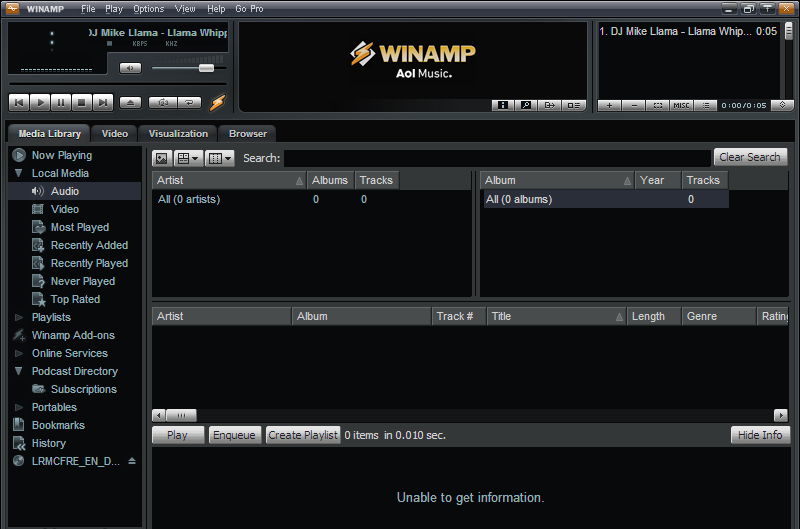Switch to the Video tab

(x=114, y=134)
